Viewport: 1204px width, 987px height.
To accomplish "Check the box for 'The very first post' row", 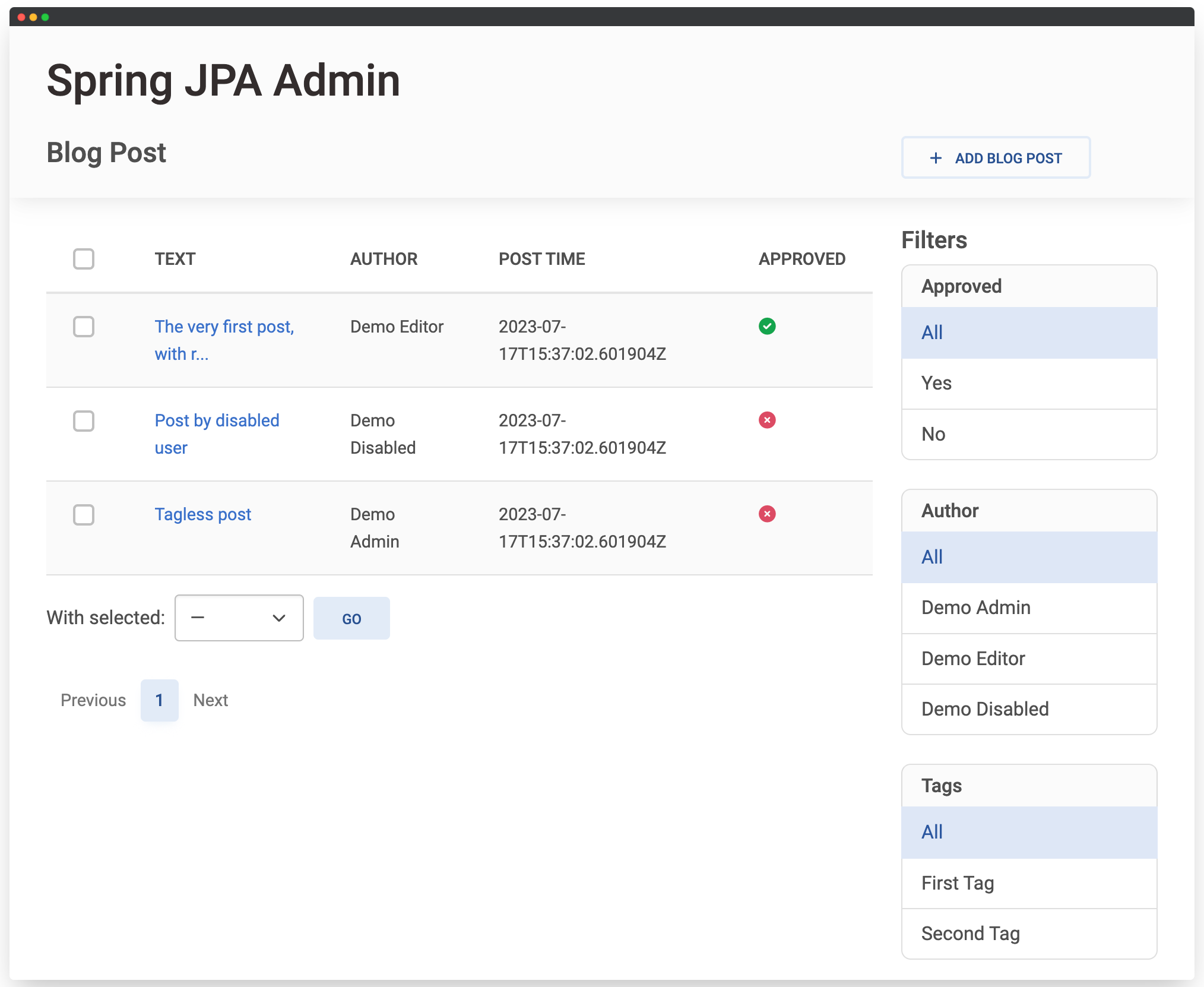I will click(84, 327).
